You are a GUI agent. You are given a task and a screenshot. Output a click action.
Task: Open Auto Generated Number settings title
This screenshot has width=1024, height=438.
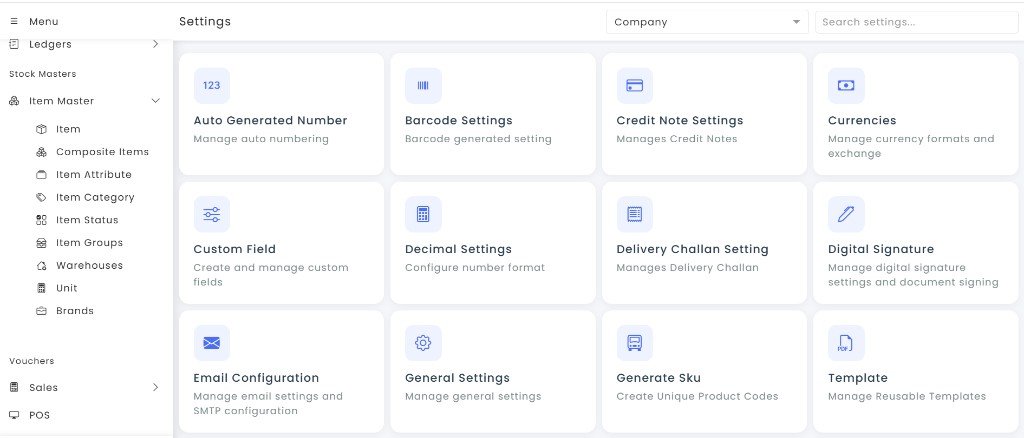point(270,120)
